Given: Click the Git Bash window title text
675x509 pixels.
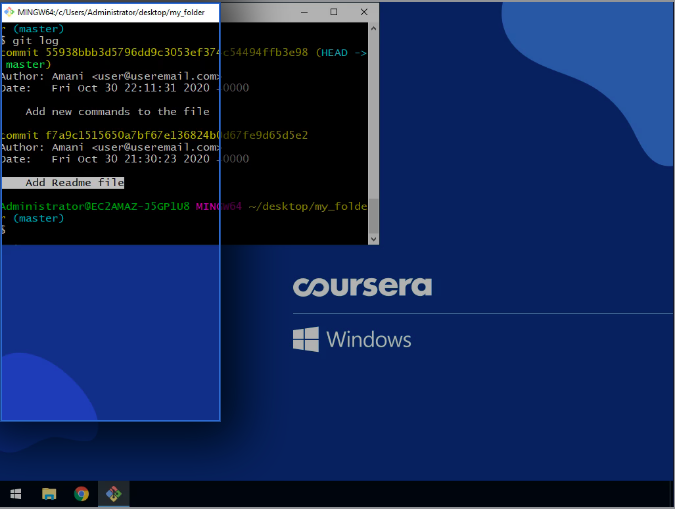Looking at the screenshot, I should tap(111, 12).
